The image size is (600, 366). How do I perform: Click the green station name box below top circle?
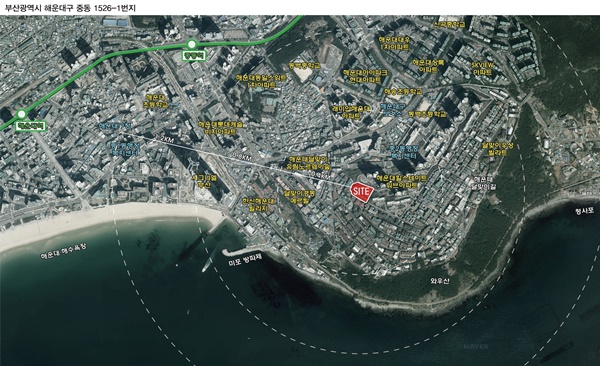(194, 56)
